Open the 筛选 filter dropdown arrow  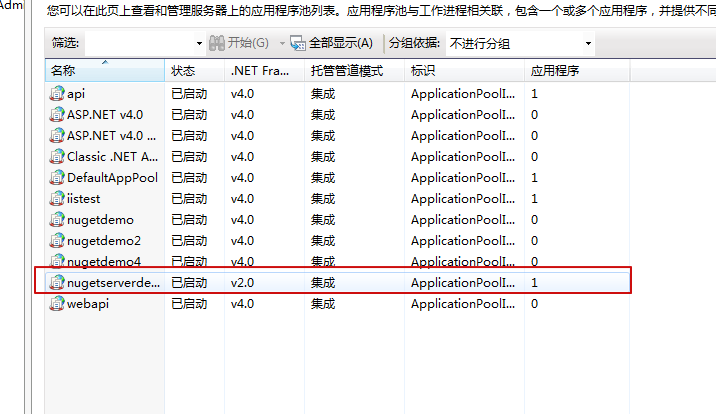coord(199,43)
